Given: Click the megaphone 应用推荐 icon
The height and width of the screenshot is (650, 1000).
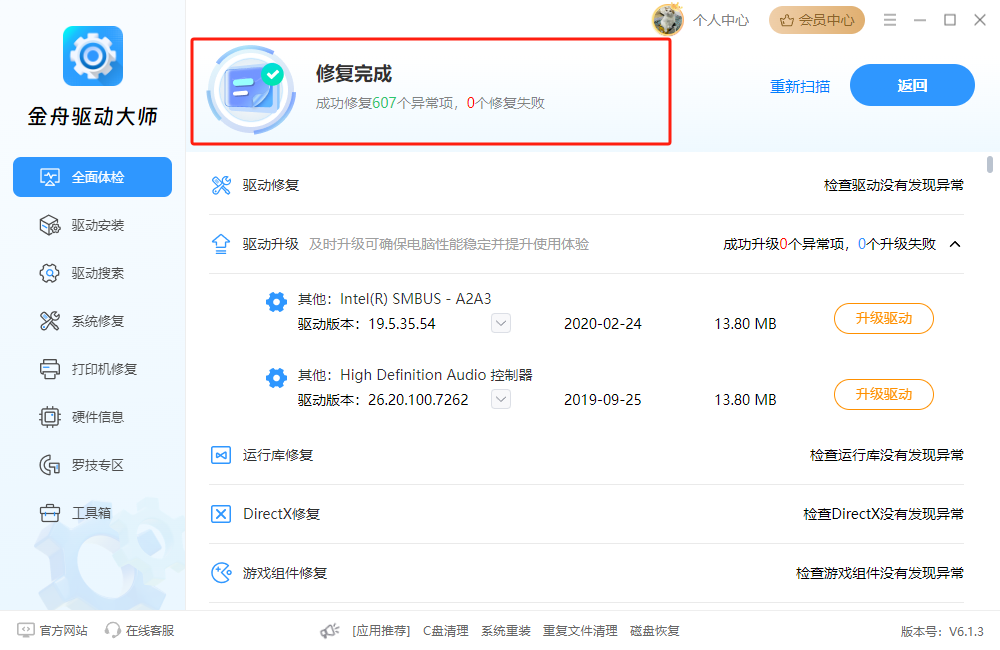Looking at the screenshot, I should click(330, 631).
